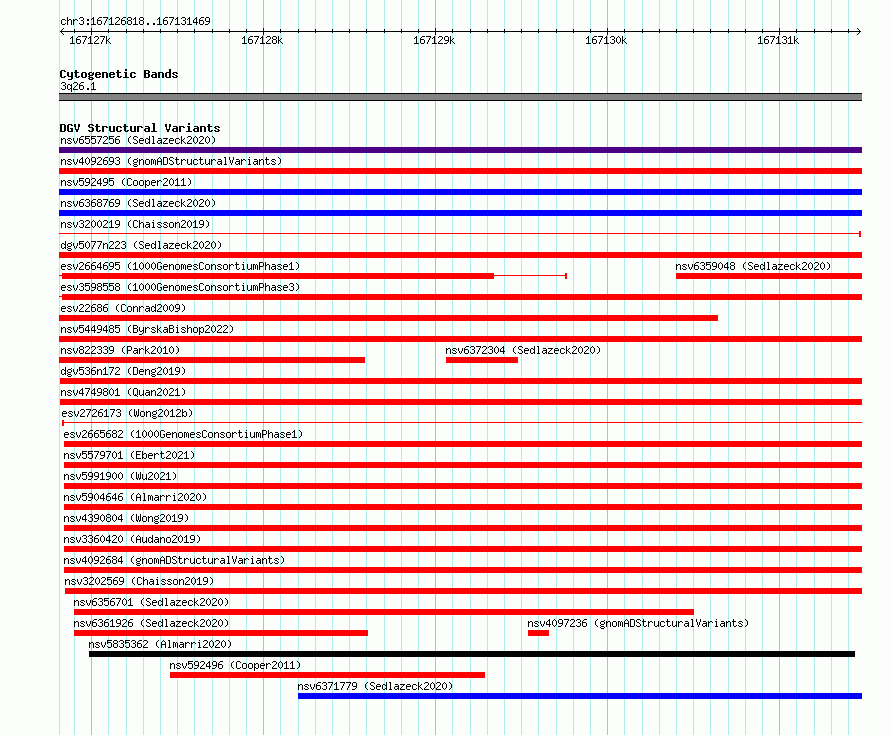Click the 167130k ruler label
The width and height of the screenshot is (890, 735).
coord(606,40)
